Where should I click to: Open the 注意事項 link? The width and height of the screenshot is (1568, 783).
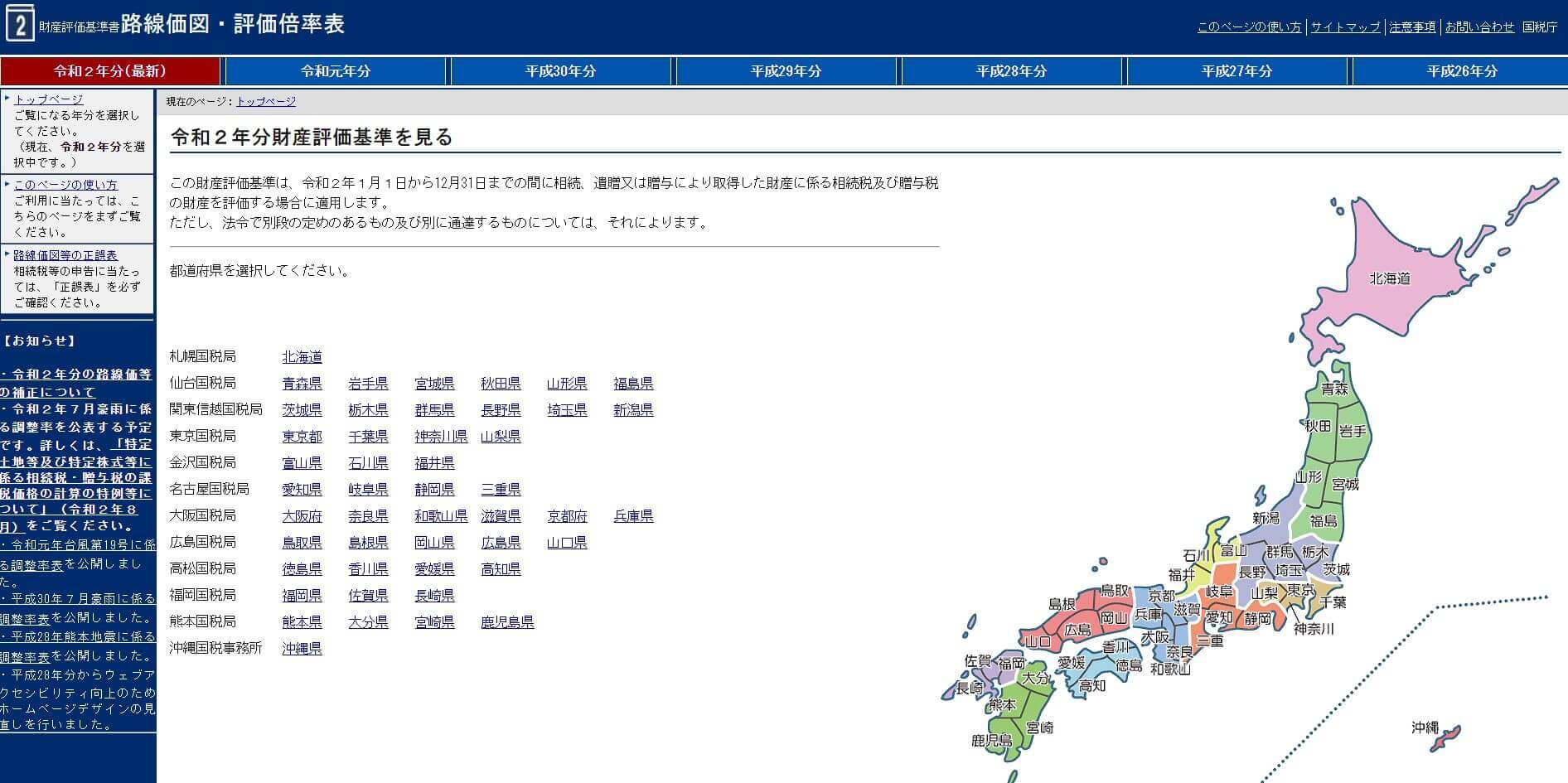click(1412, 27)
